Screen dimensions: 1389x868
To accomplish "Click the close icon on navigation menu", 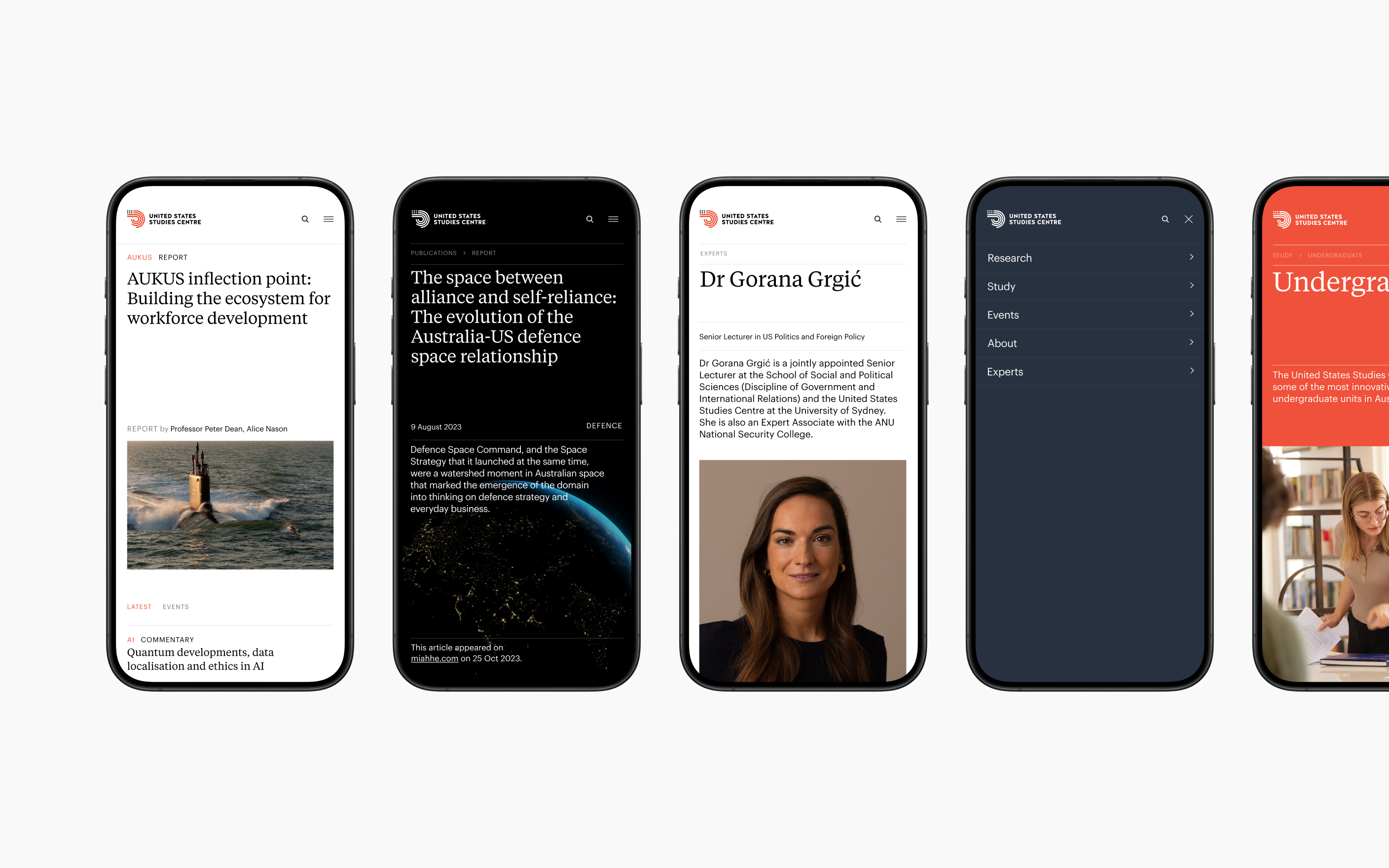I will (x=1189, y=219).
